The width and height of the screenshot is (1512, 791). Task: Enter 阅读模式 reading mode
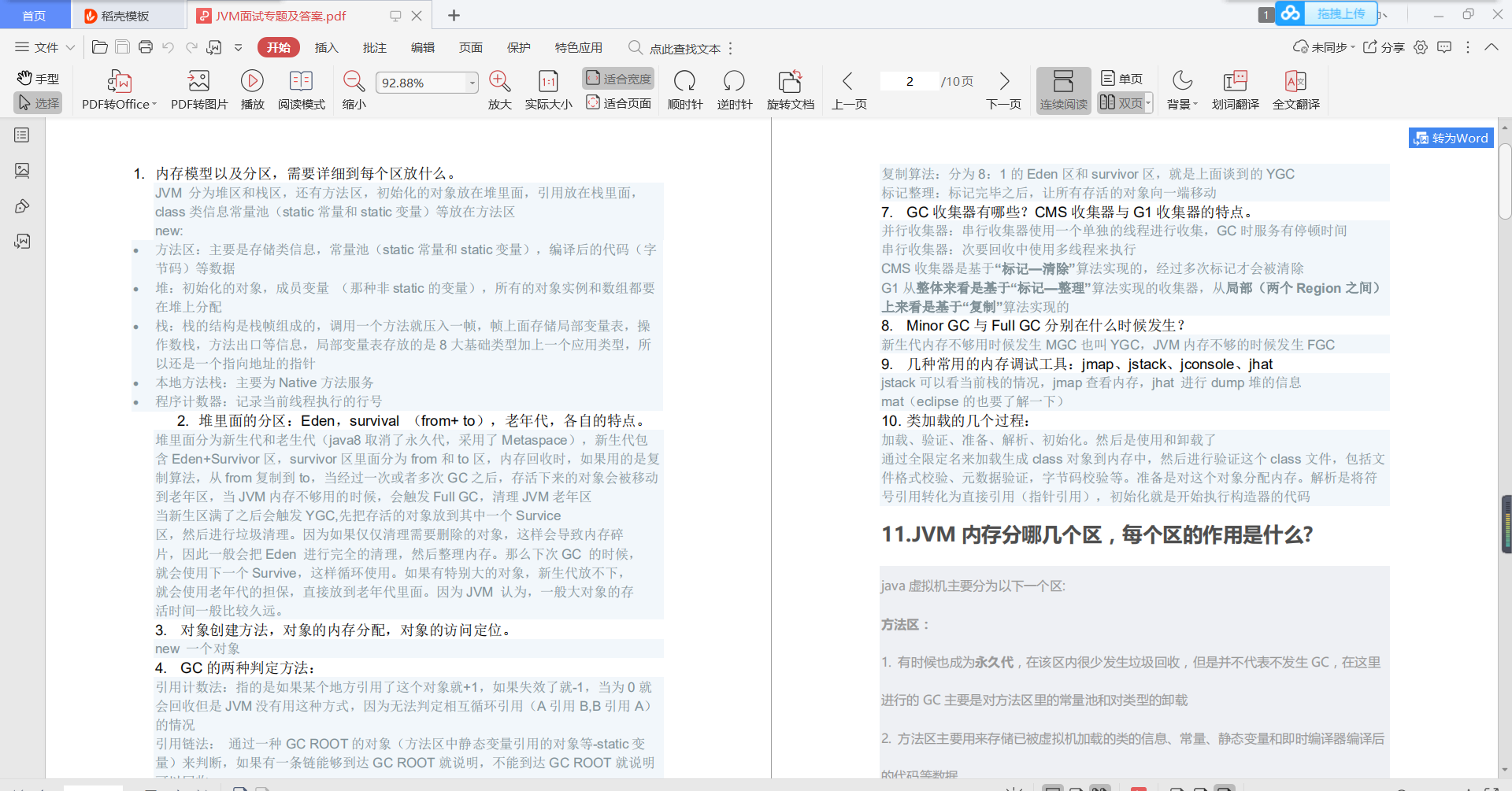click(x=302, y=91)
